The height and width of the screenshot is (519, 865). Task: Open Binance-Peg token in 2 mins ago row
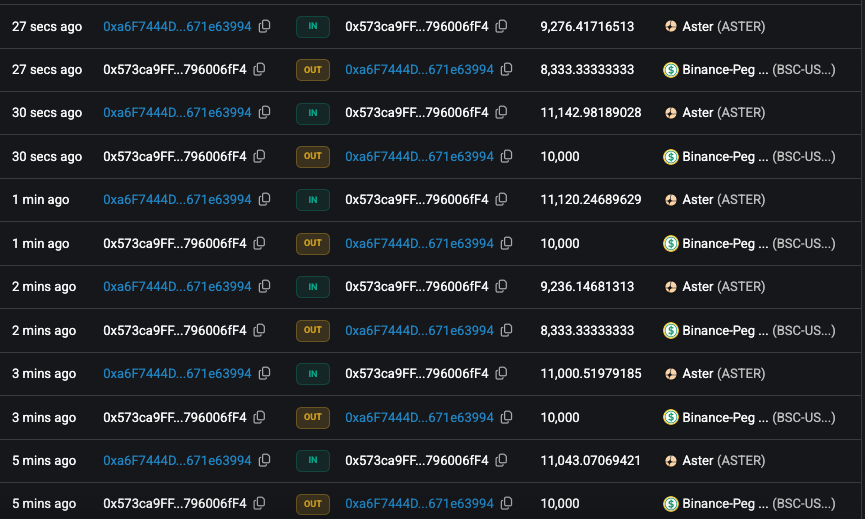point(749,330)
